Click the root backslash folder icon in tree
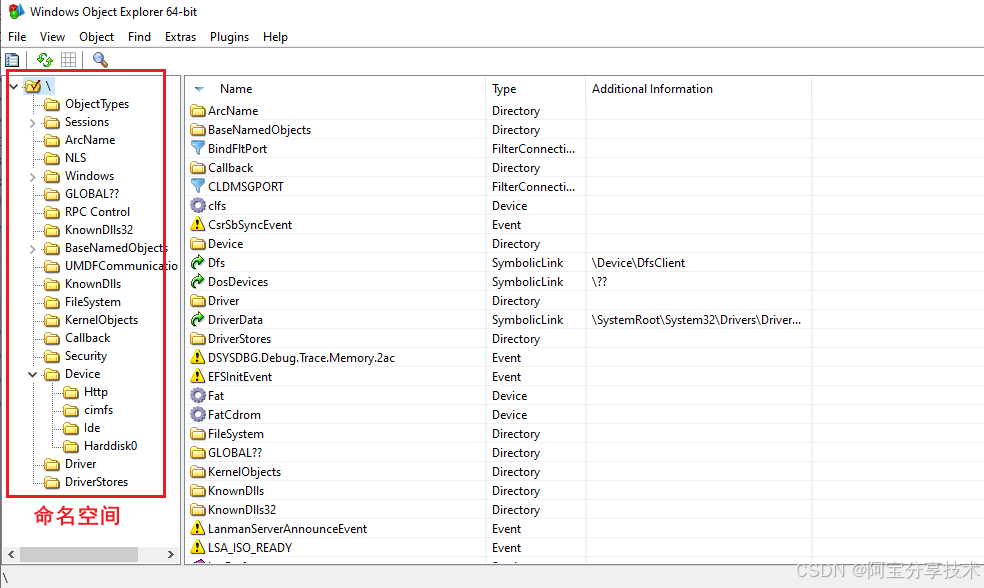The height and width of the screenshot is (588, 984). [33, 86]
